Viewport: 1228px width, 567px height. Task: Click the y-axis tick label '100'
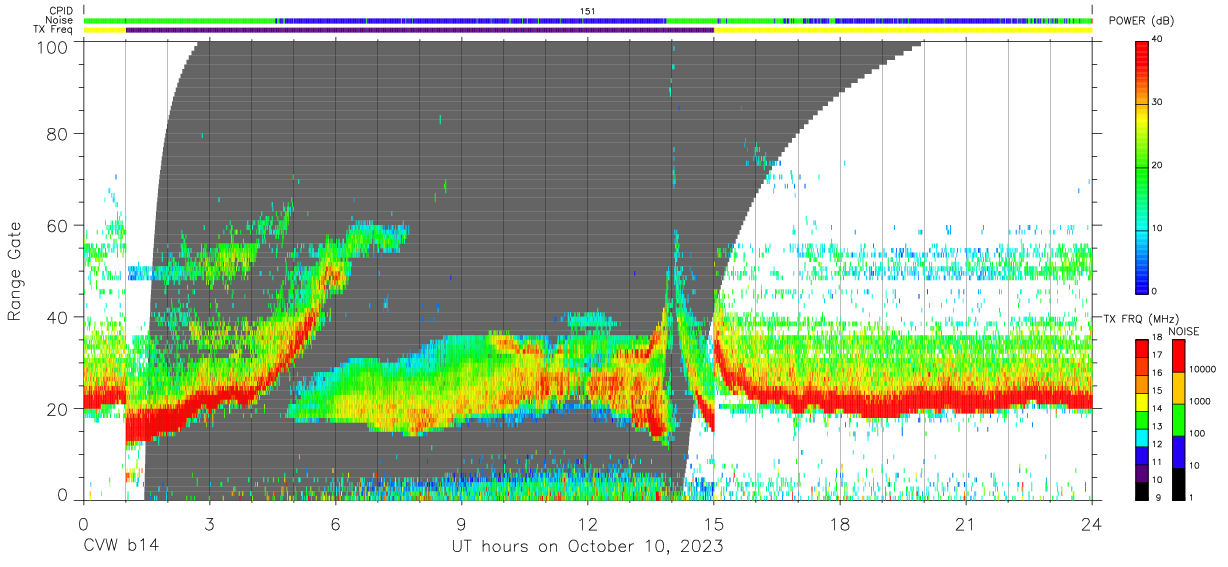tap(53, 47)
